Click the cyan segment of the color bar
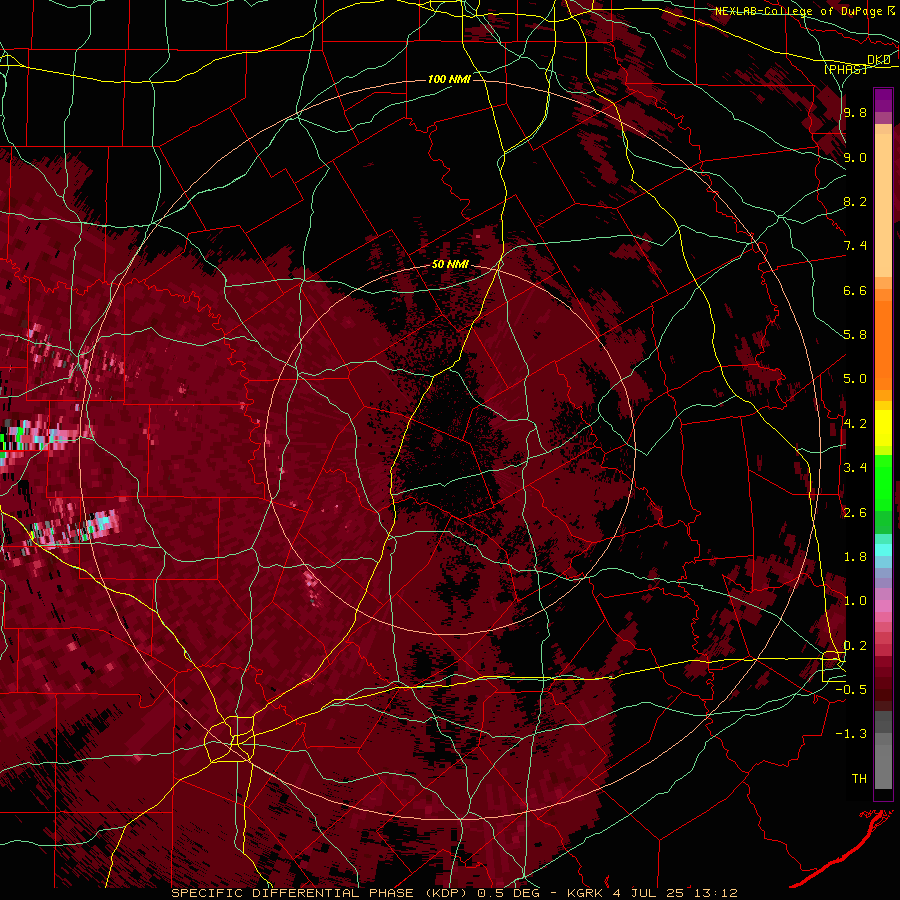The image size is (900, 900). (x=883, y=550)
